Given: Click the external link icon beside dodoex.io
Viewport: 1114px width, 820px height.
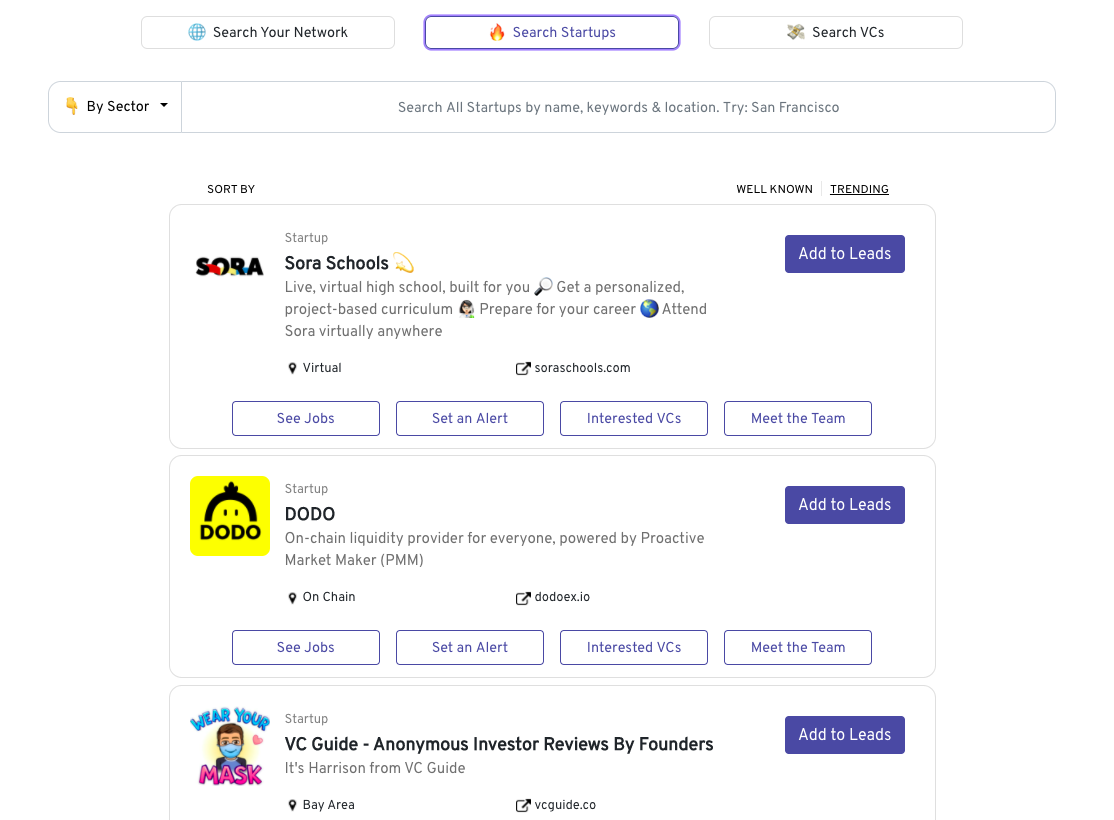Looking at the screenshot, I should coord(523,598).
